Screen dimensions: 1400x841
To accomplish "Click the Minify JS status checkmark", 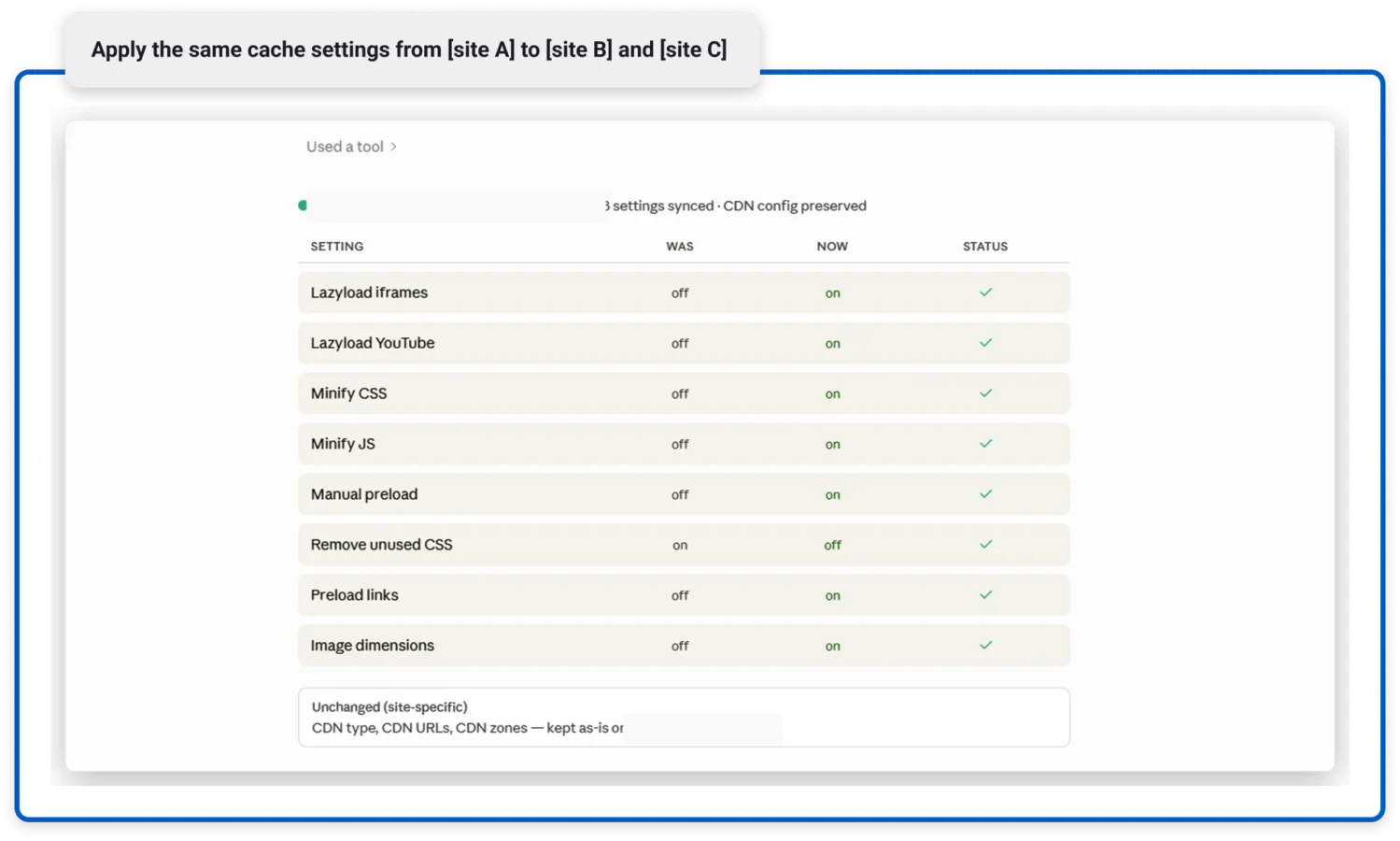I will coord(985,444).
